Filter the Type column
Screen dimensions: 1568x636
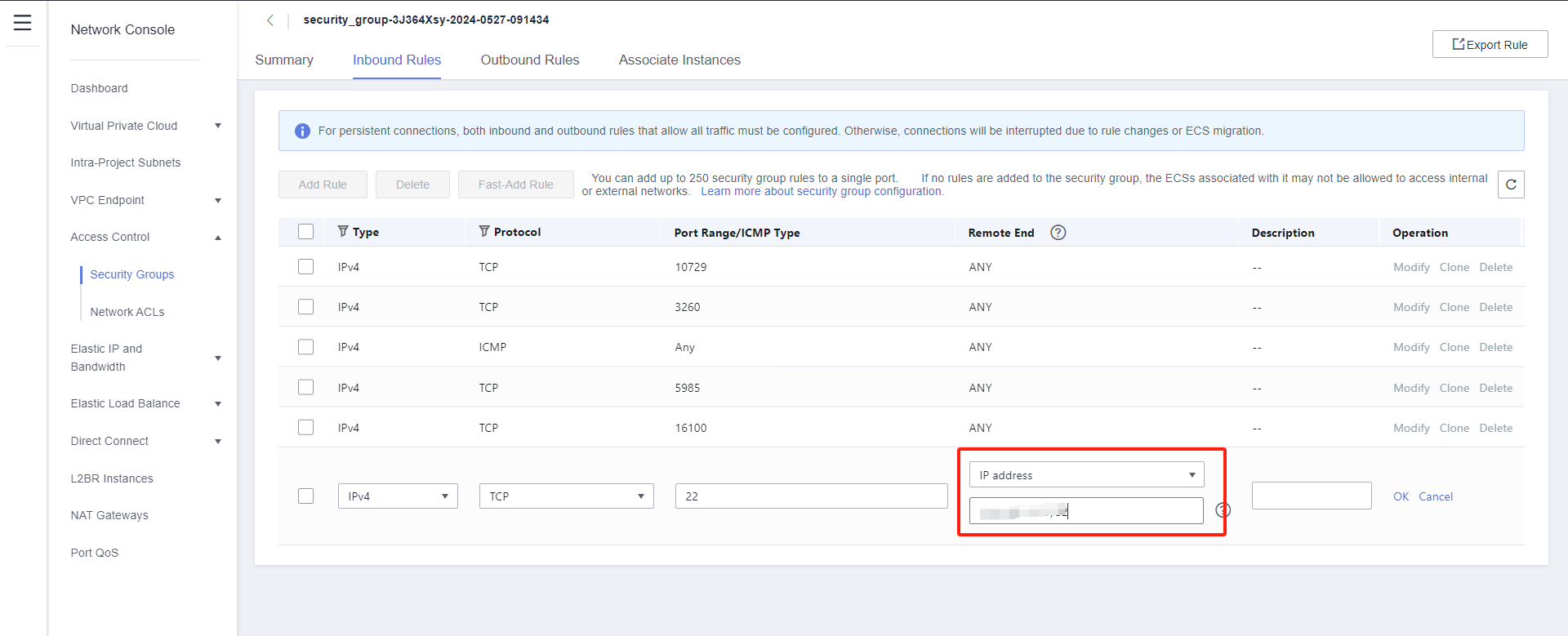(x=343, y=232)
